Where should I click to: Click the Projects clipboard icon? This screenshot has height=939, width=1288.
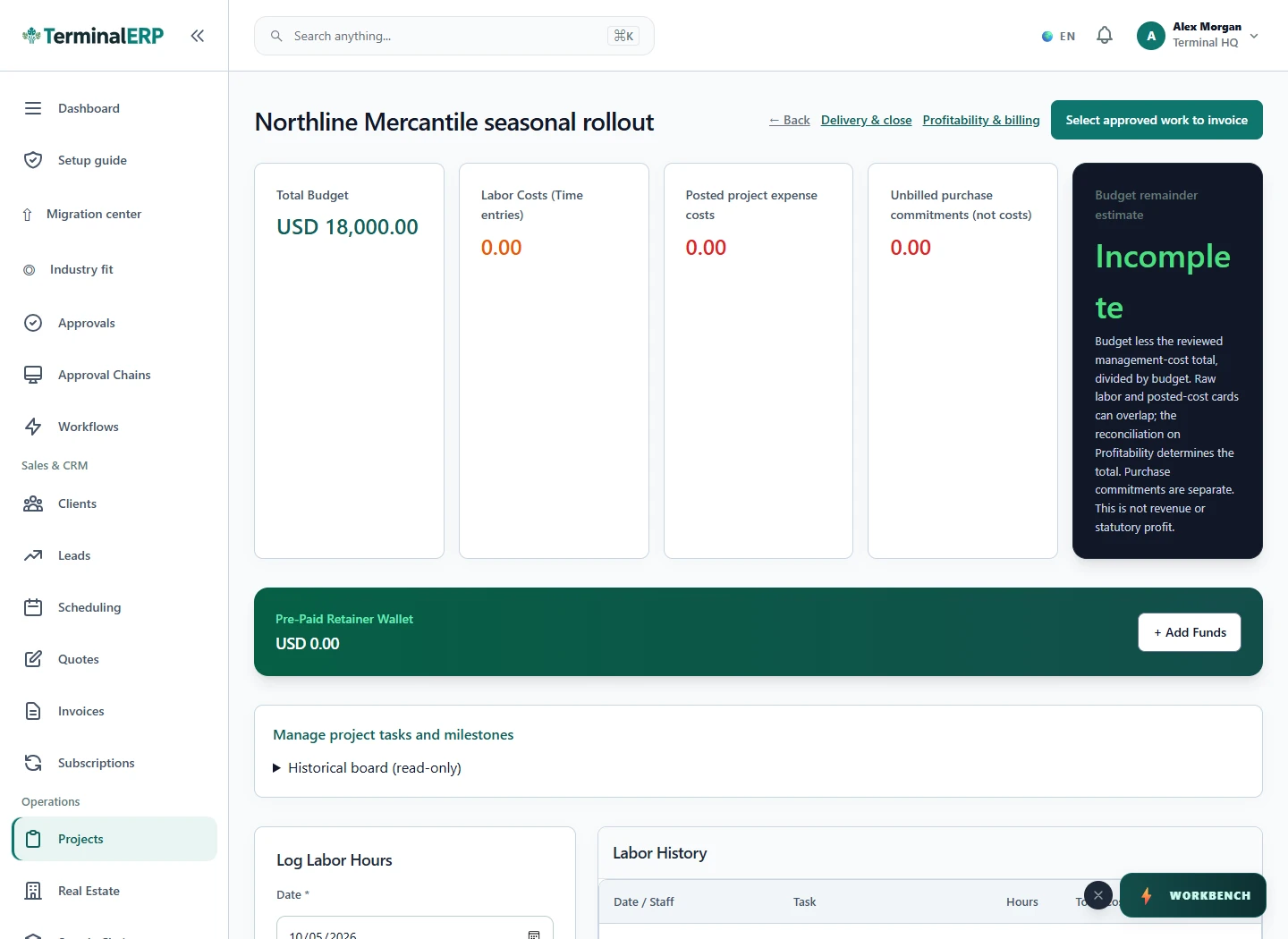[x=33, y=839]
